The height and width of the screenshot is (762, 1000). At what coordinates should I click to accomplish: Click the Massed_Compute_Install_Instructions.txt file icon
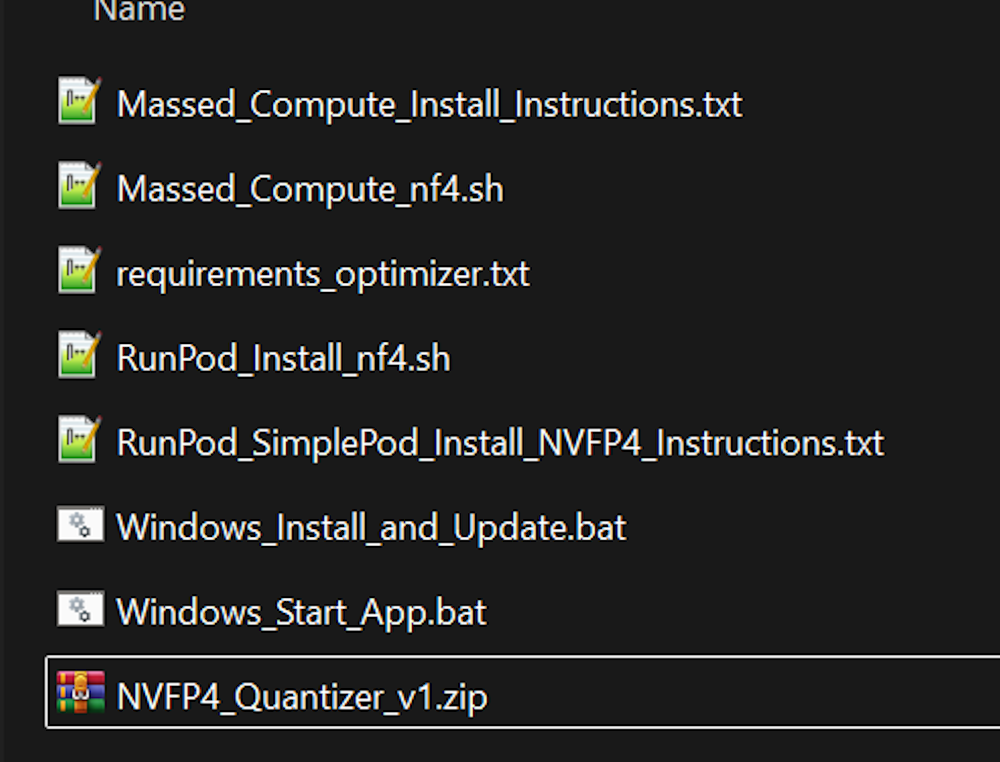tap(79, 101)
